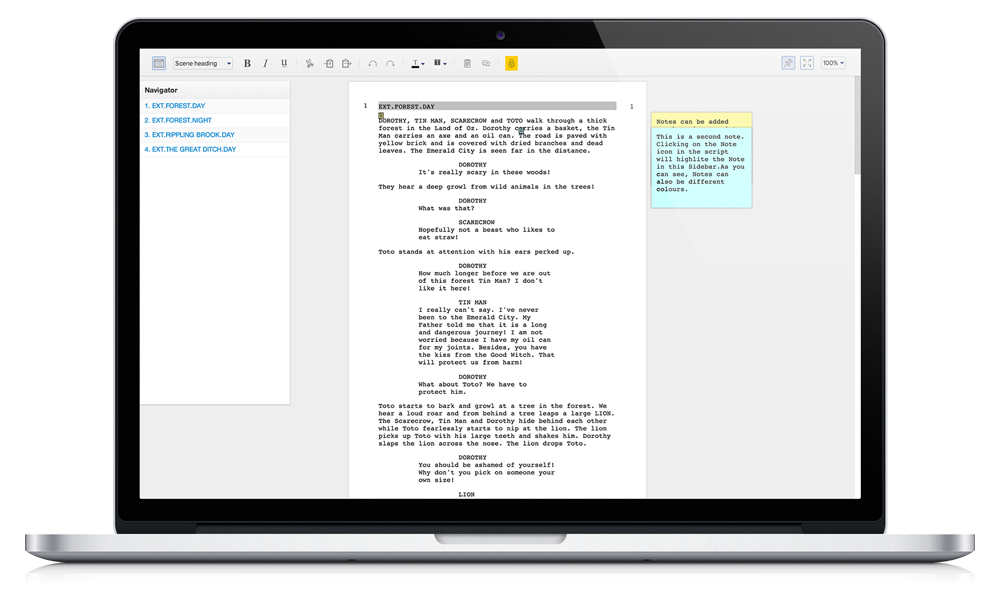
Task: Click the highlighted EXT.FOREST.DAY scene heading
Action: [497, 106]
